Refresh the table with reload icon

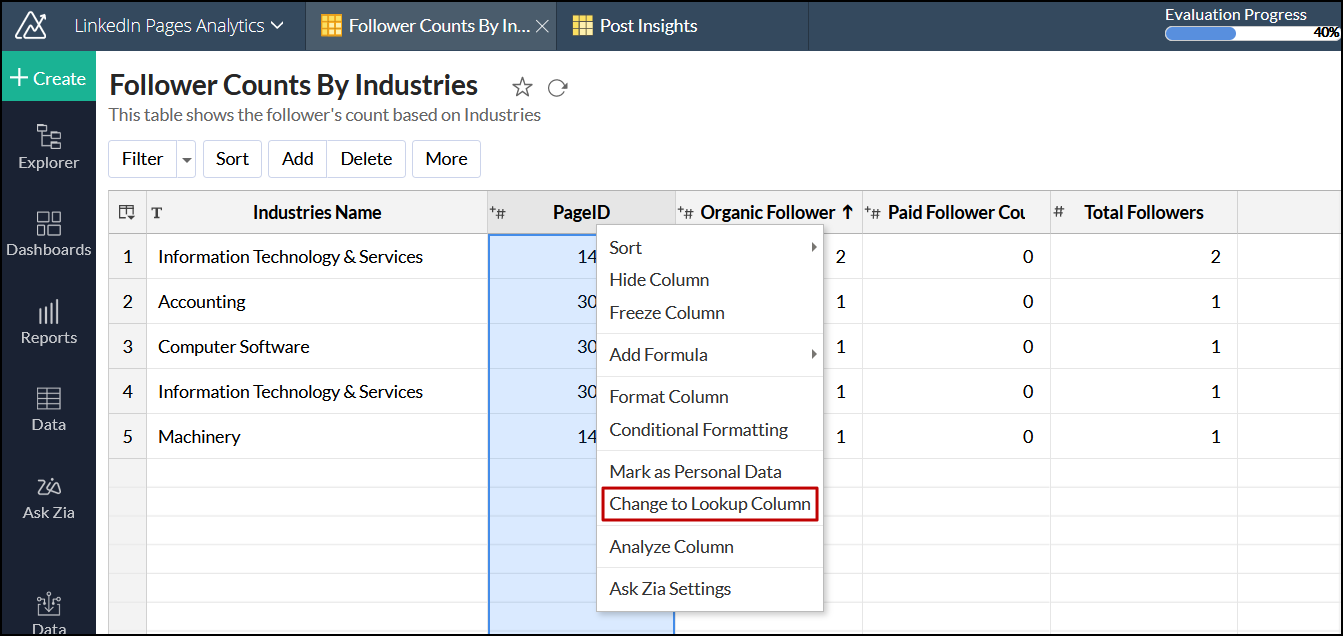558,87
